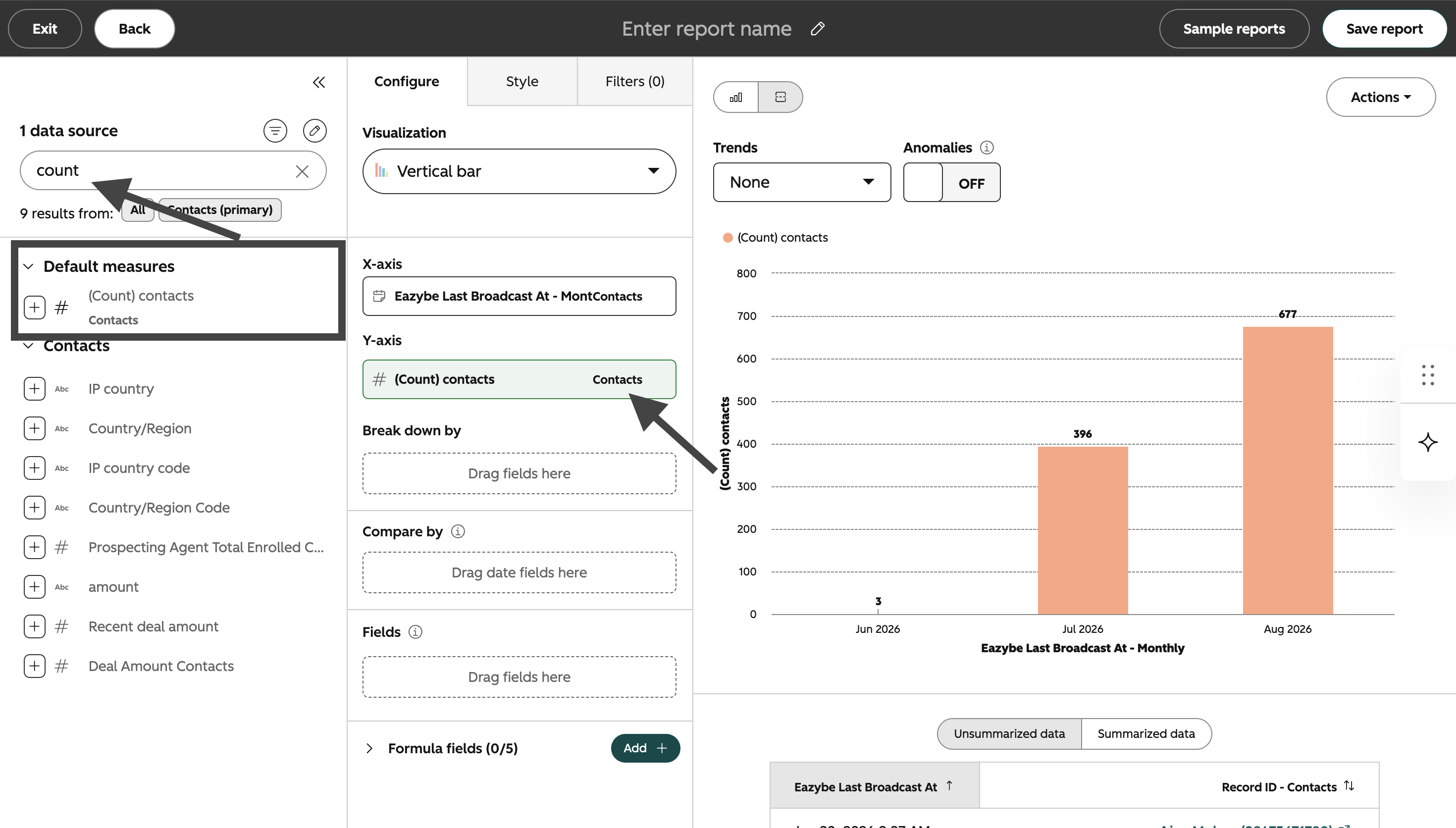Screen dimensions: 1456x828
Task: Sort by Eazybe Last Broadcast At column arrow
Action: pyautogui.click(x=949, y=785)
